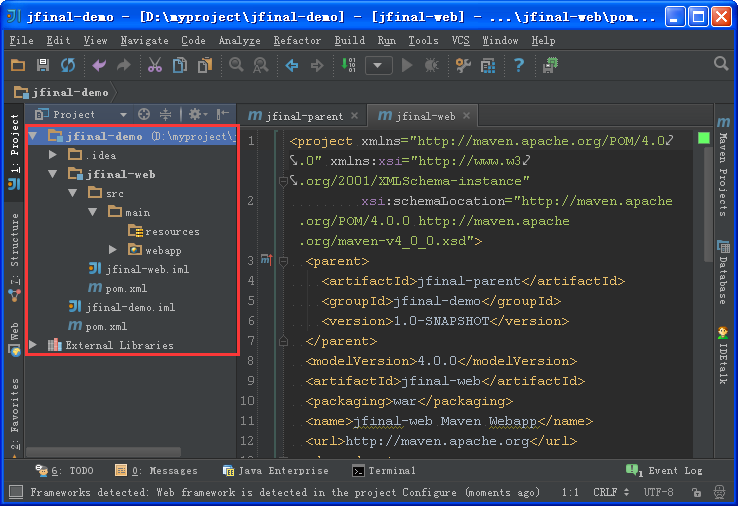Click the Make Project build icon
This screenshot has width=738, height=506.
click(x=348, y=65)
